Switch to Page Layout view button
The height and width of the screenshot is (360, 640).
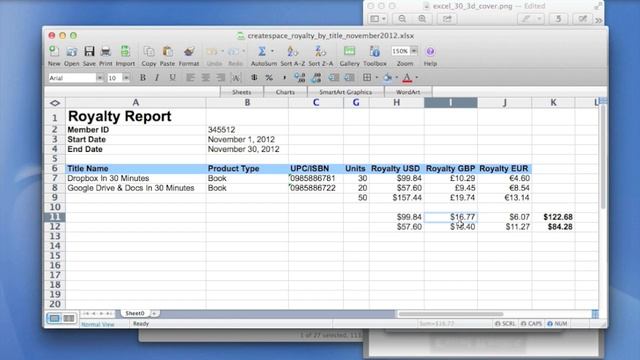[69, 318]
